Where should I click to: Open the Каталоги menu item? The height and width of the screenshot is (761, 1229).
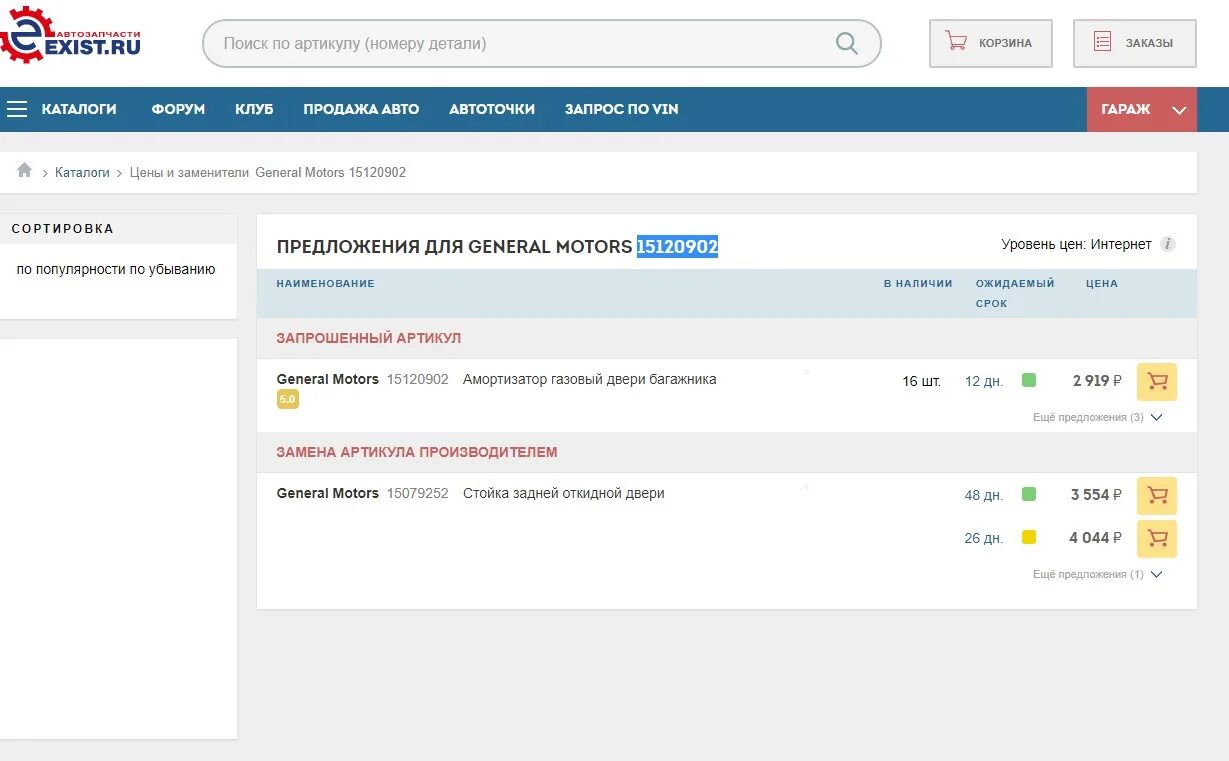[79, 109]
